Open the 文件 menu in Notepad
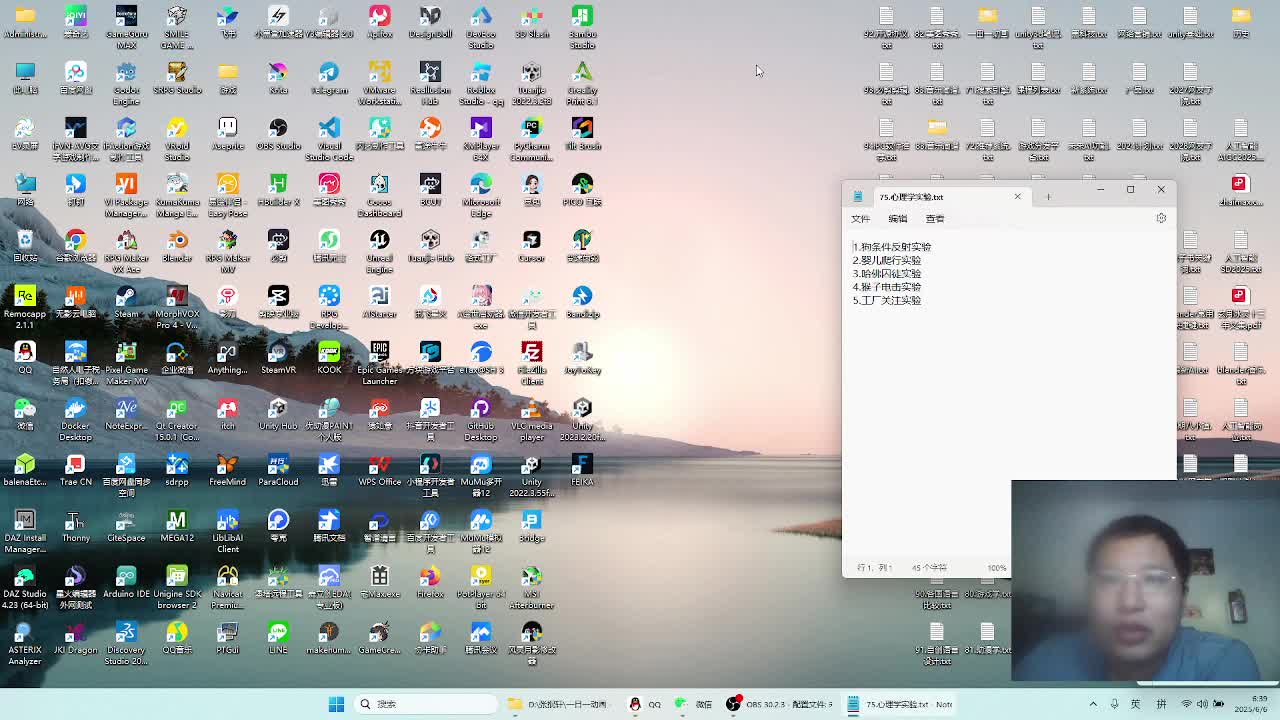Screen dimensions: 1280x720 click(x=860, y=218)
